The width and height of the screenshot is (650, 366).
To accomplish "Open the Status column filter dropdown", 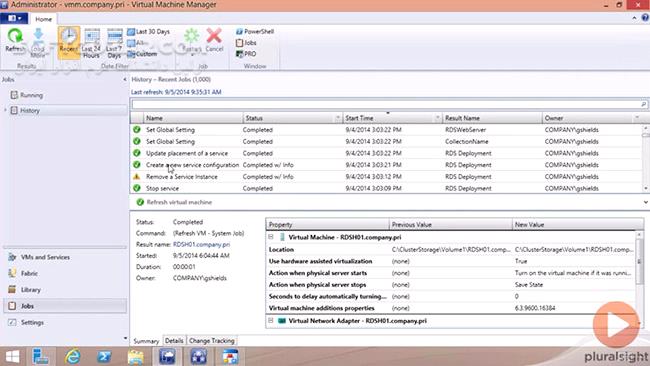I will tap(337, 118).
